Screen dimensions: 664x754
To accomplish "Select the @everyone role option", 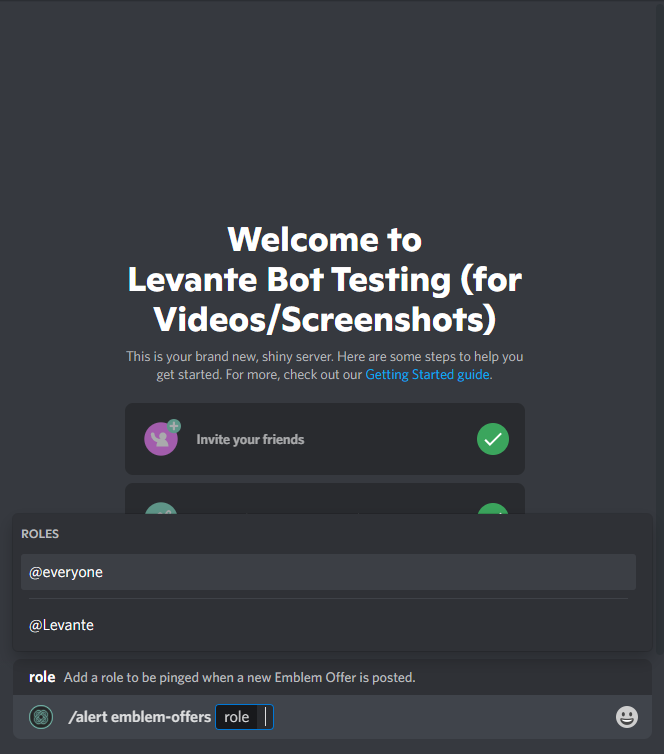I will coord(328,572).
